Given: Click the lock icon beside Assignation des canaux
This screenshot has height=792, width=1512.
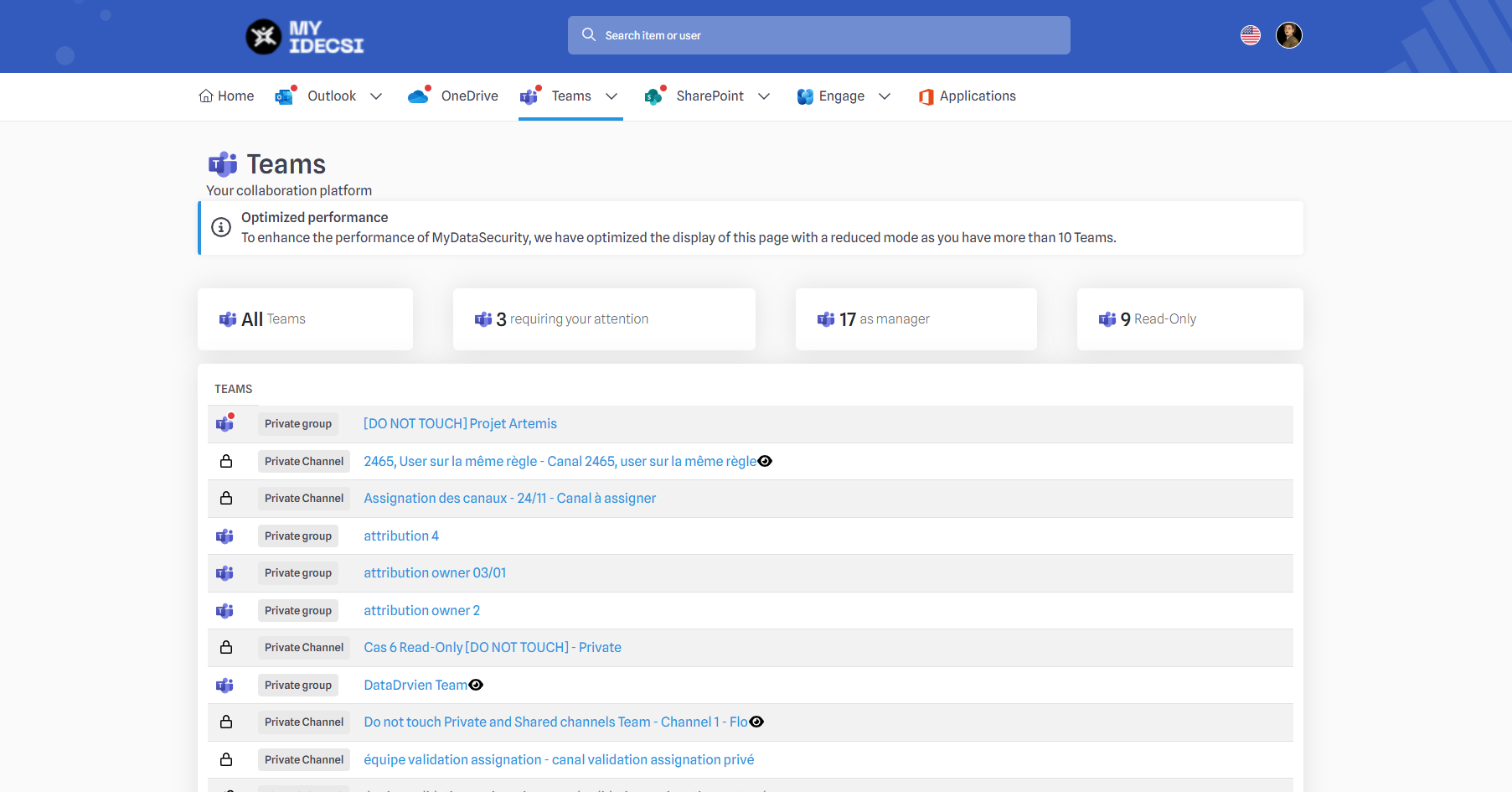Looking at the screenshot, I should click(x=226, y=499).
